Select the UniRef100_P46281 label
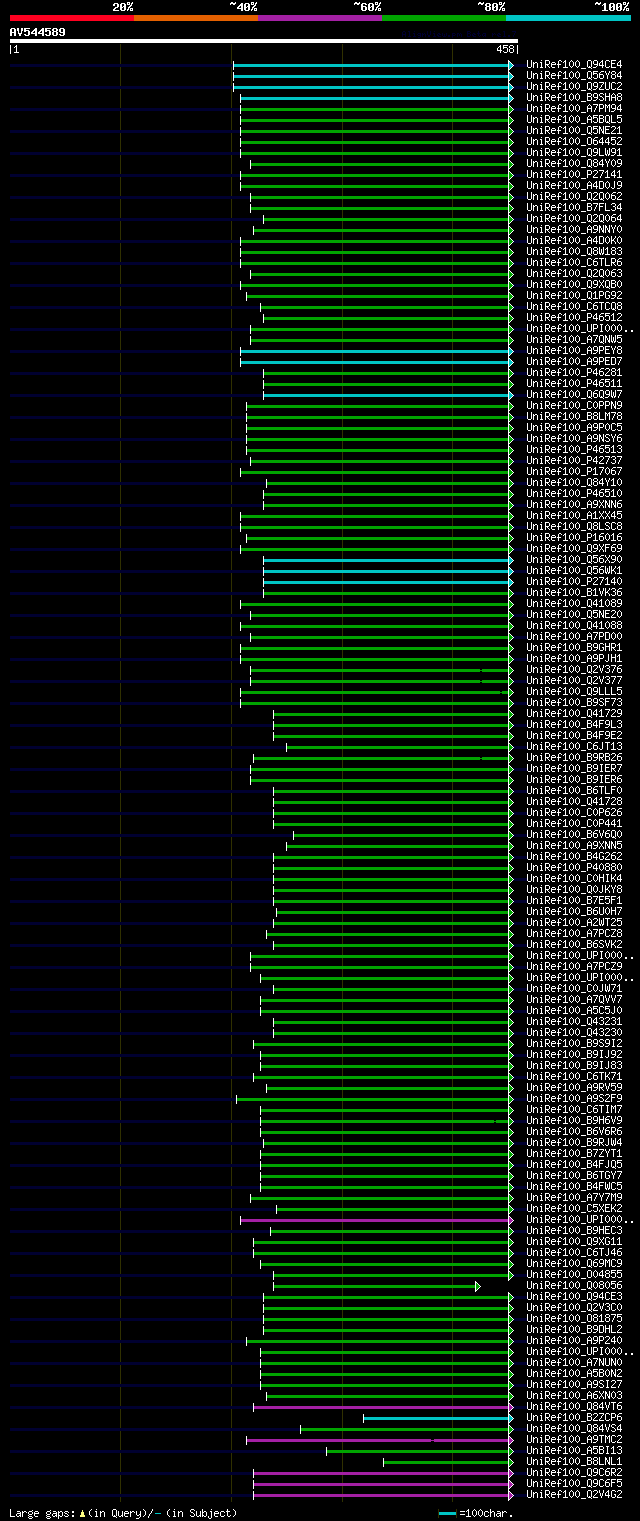Screen dimensions: 640x1521 [x=574, y=373]
